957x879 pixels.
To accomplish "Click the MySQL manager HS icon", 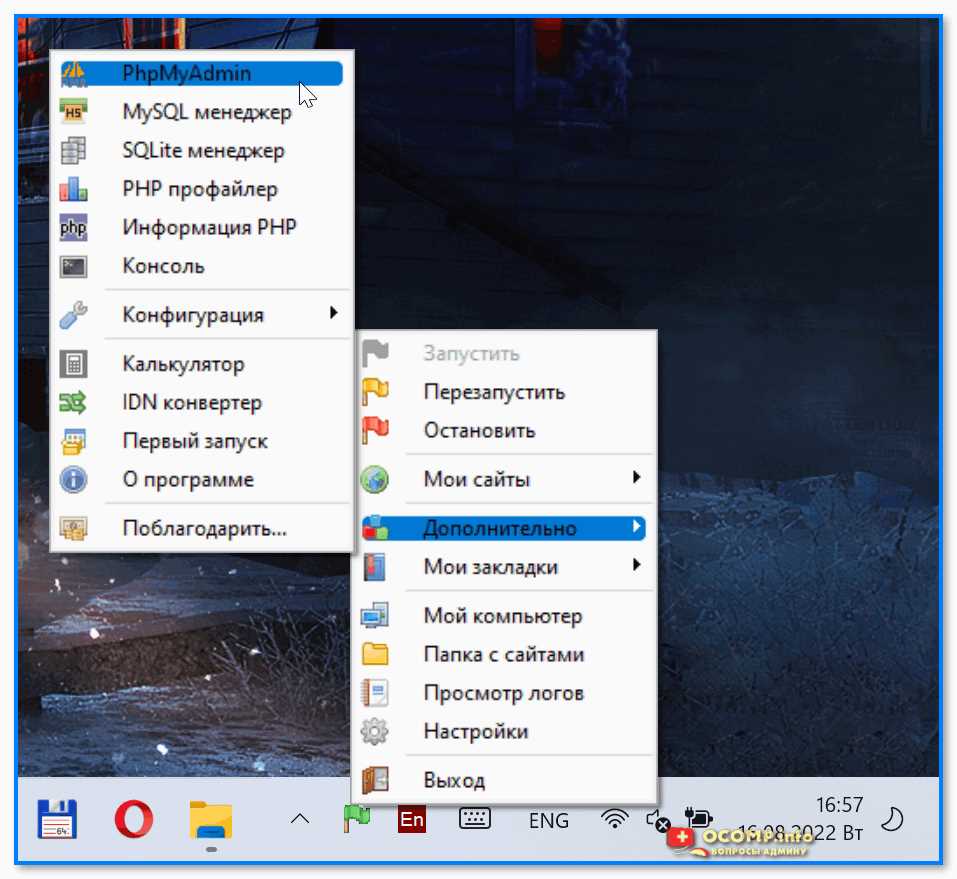I will 73,112.
